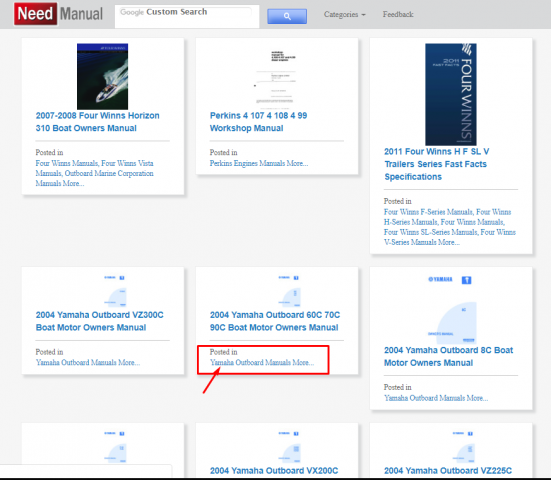The image size is (551, 480).
Task: Open 2004 Yamaha Outboard VZ225C manual title
Action: point(448,471)
